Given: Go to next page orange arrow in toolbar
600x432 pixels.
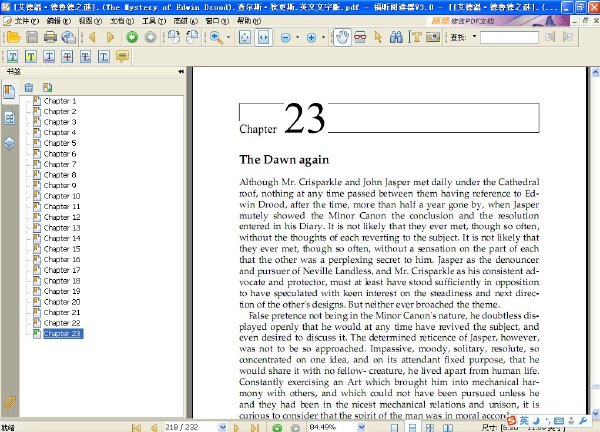Looking at the screenshot, I should coord(110,37).
